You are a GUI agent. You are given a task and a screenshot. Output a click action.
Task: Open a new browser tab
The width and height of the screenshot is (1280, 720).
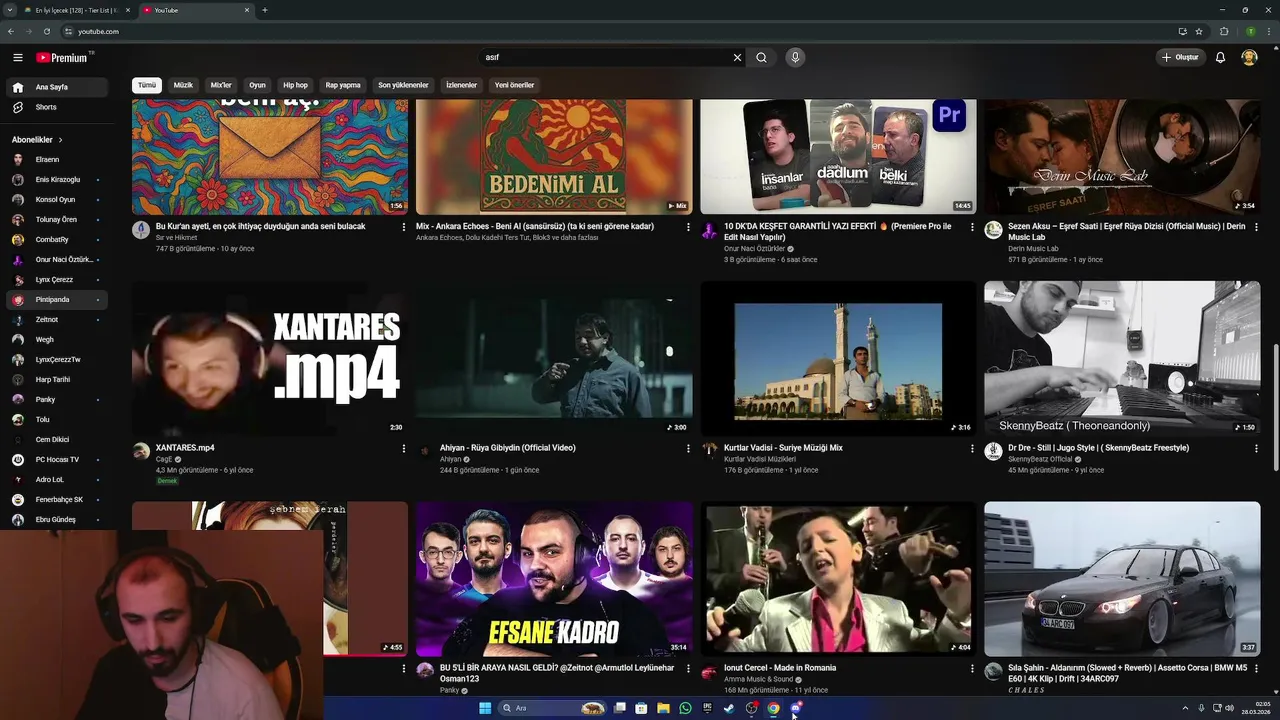pyautogui.click(x=265, y=10)
